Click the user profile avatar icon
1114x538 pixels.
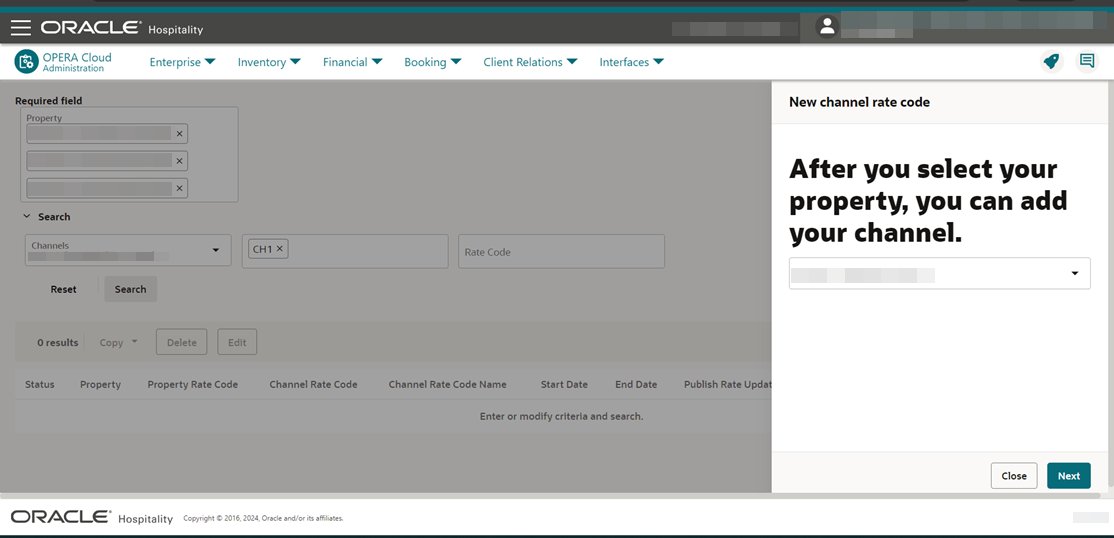(x=826, y=27)
